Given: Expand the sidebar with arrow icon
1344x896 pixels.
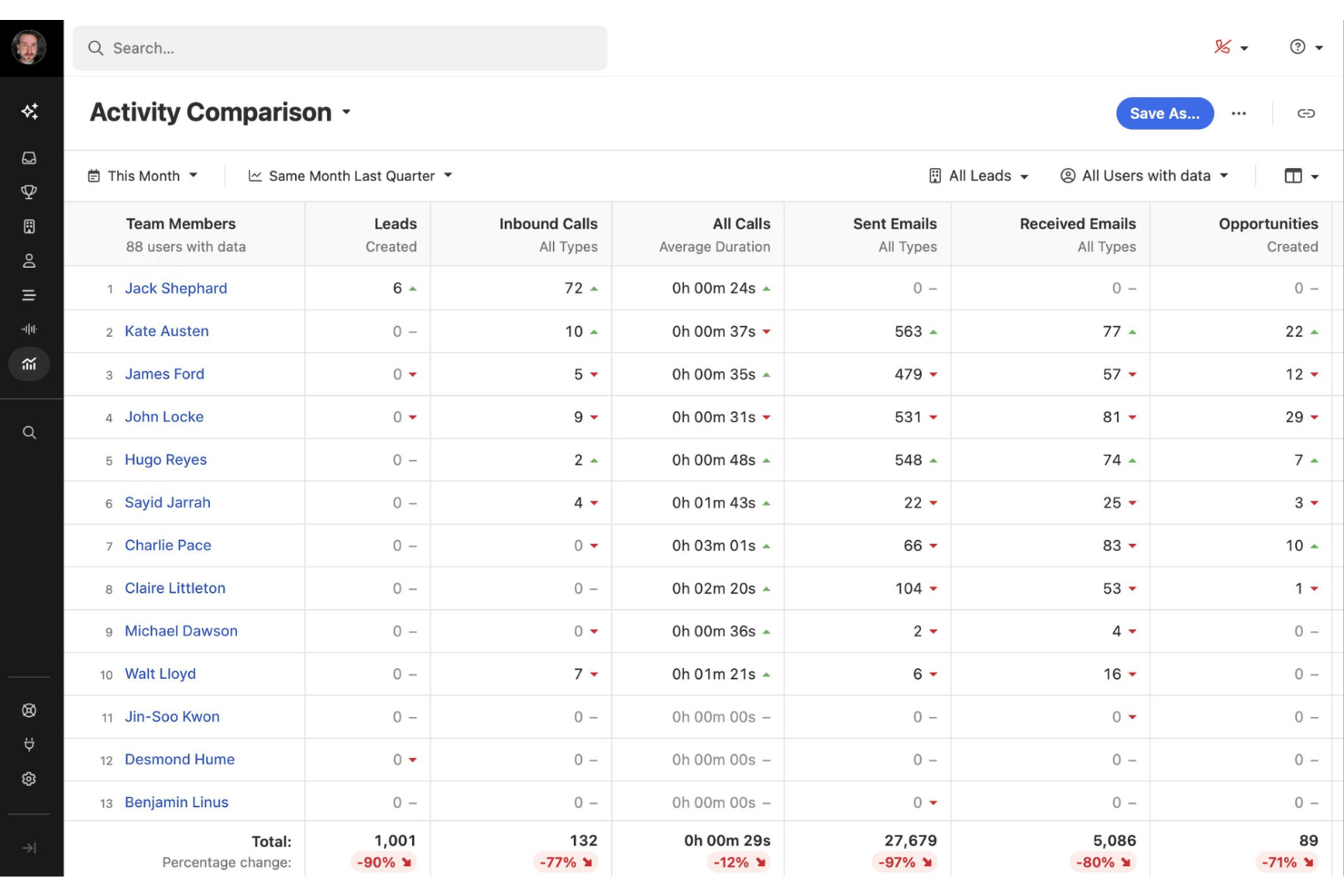Looking at the screenshot, I should 29,848.
